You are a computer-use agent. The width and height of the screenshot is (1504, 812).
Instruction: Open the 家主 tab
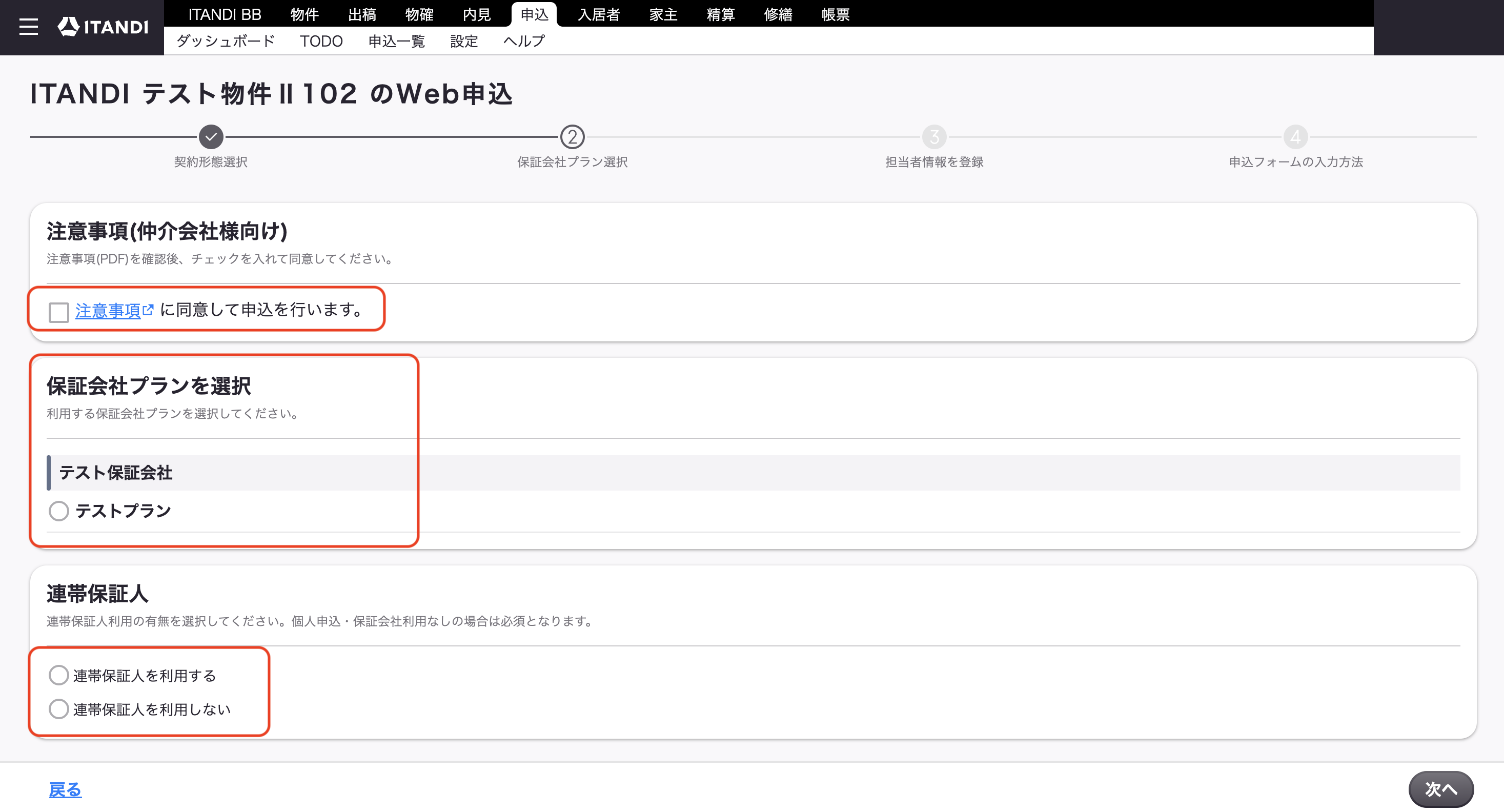point(663,14)
